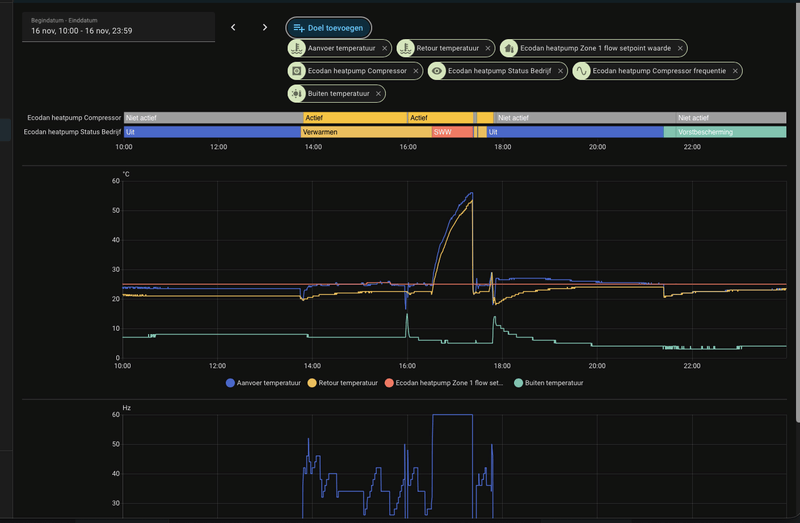800x523 pixels.
Task: Click the Compressor frequentie sine-wave icon
Action: pos(581,71)
